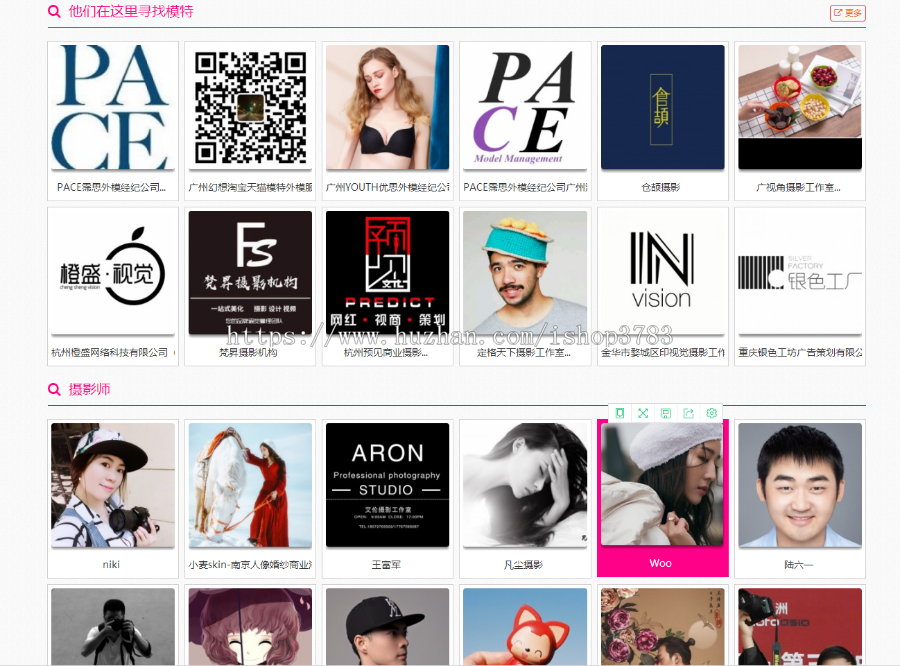Click the 重庆银色工坊广告策划有限公司 caption
This screenshot has height=666, width=900.
click(800, 353)
